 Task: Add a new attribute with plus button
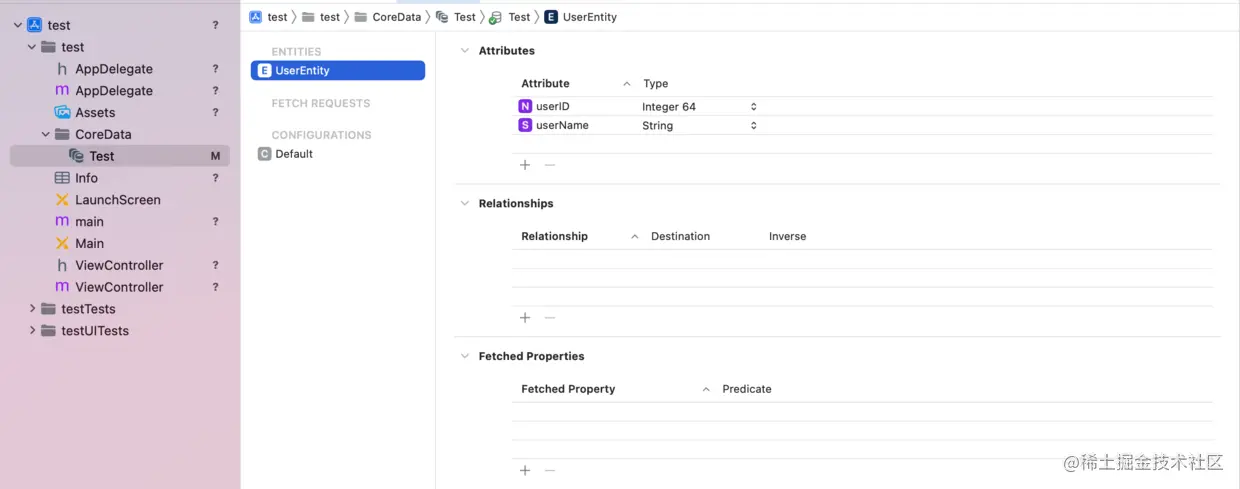pyautogui.click(x=525, y=165)
